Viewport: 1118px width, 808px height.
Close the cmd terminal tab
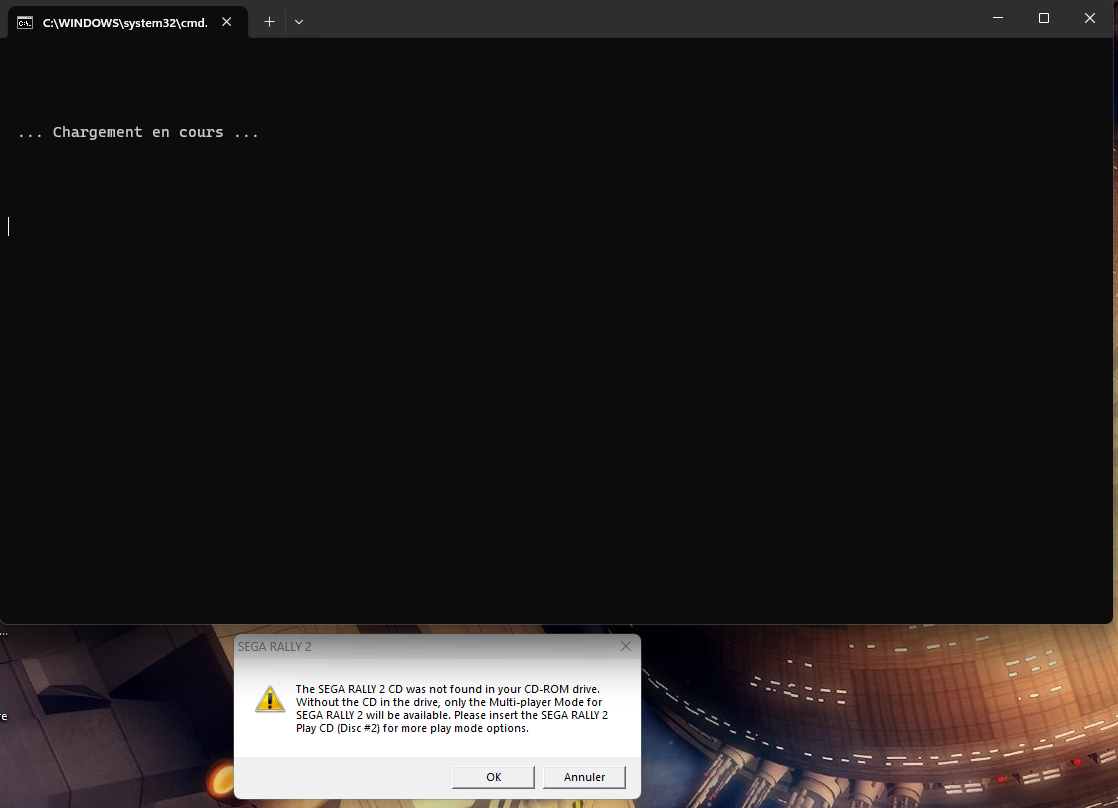227,22
